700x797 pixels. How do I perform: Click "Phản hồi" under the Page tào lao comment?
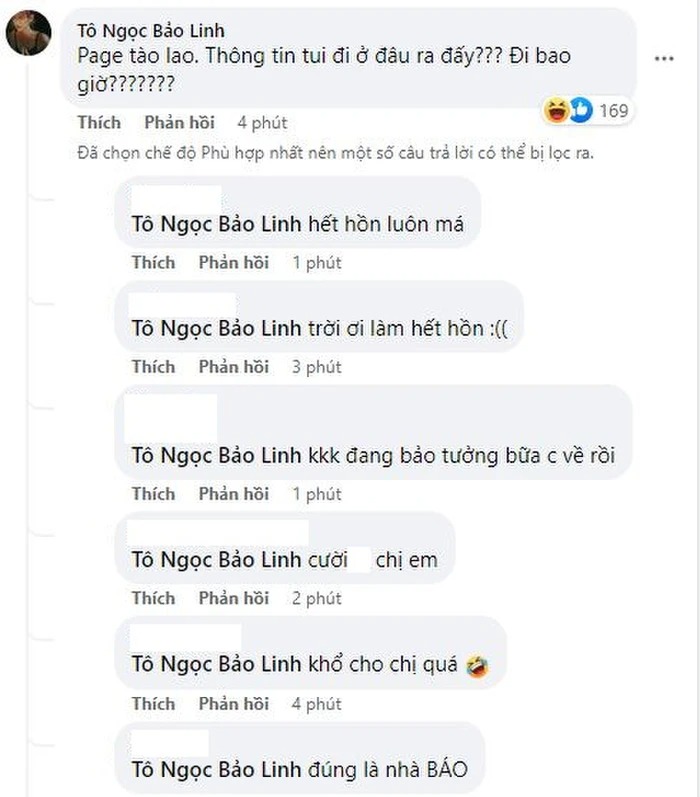pos(179,122)
